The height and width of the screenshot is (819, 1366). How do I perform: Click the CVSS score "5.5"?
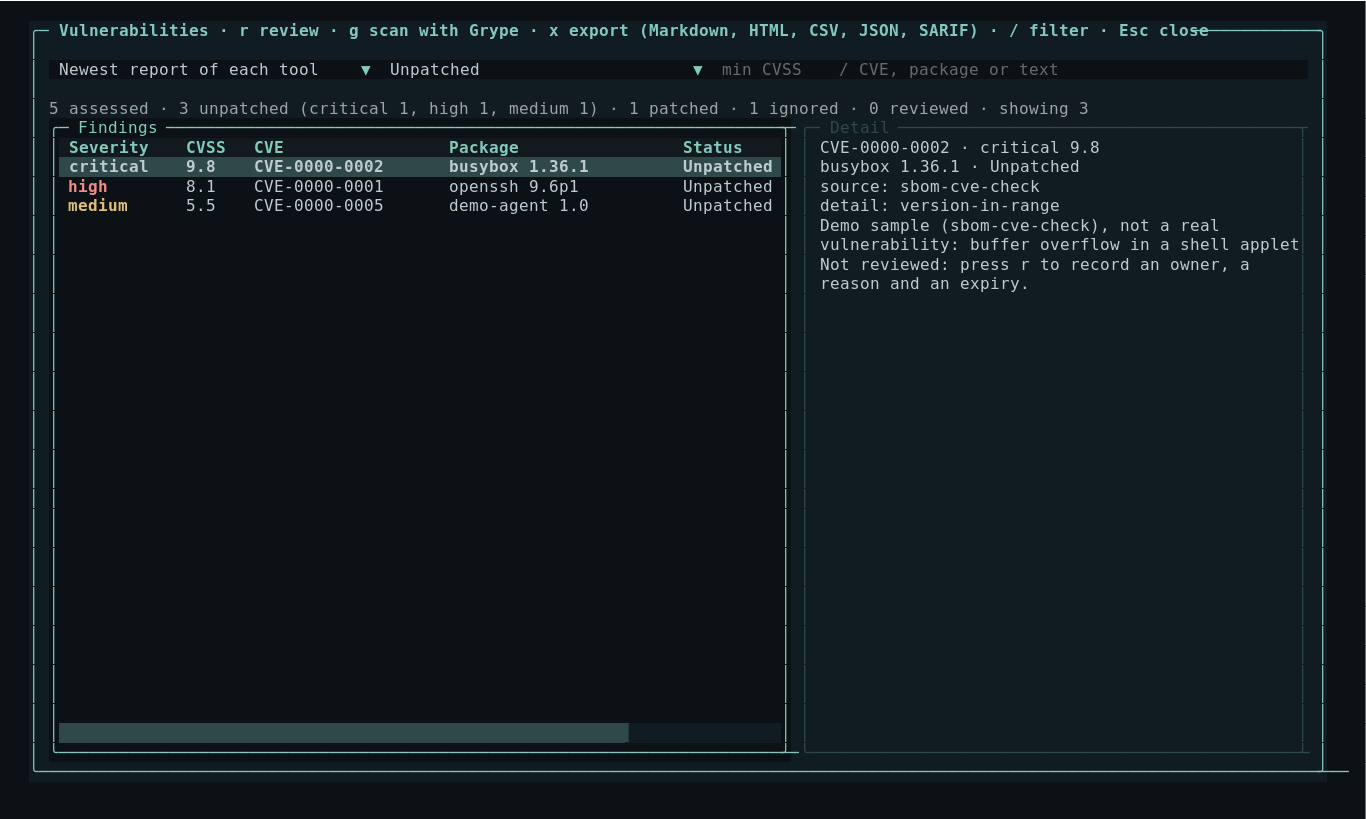tap(201, 206)
